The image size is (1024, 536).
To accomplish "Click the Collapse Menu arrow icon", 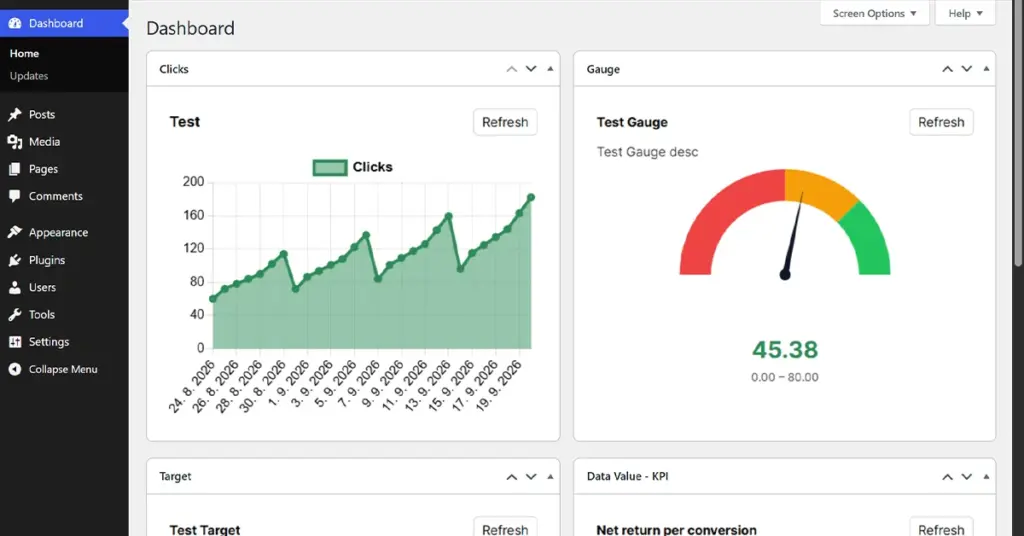I will (x=14, y=370).
